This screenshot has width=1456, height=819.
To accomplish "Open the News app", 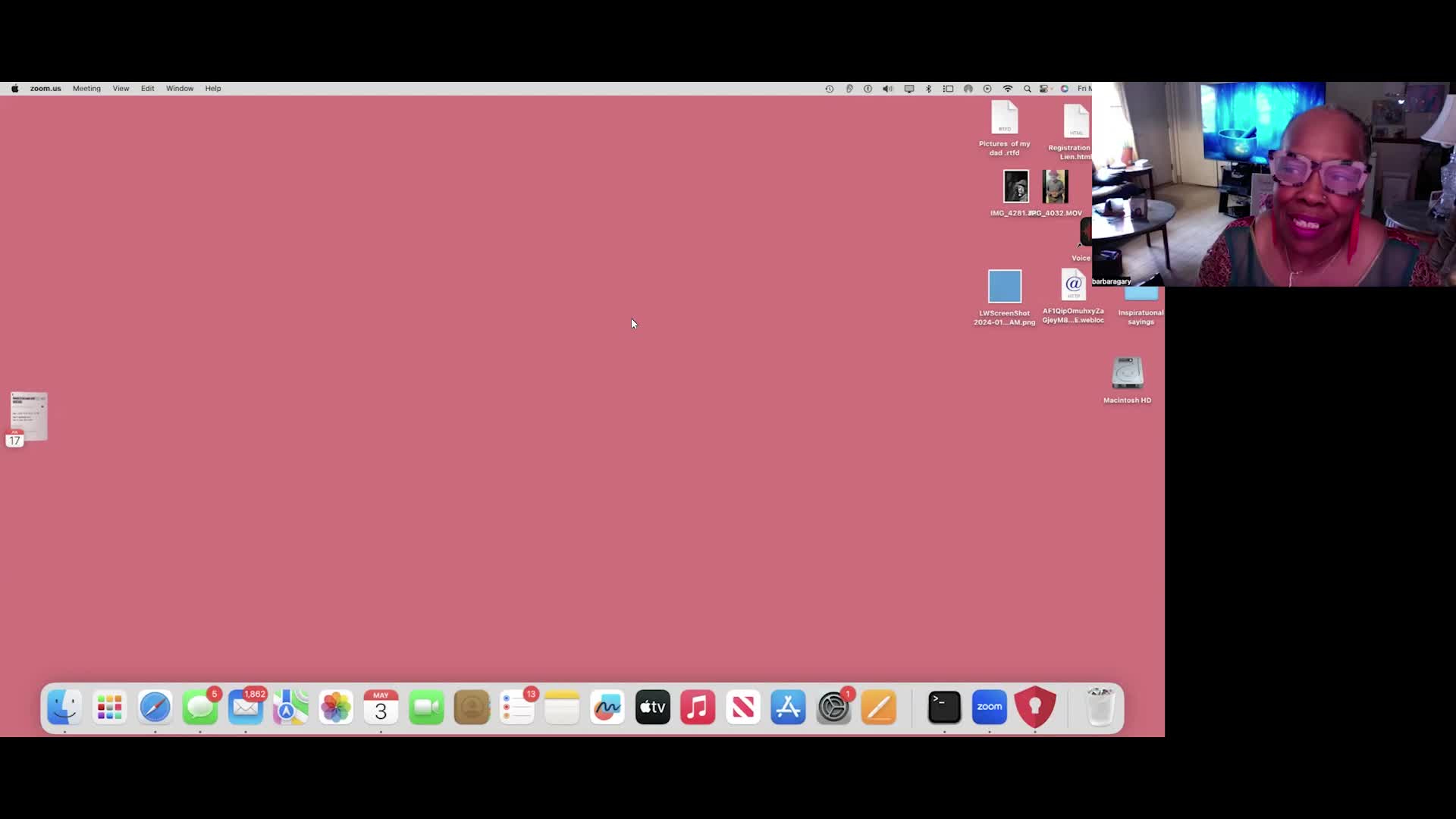I will click(743, 708).
